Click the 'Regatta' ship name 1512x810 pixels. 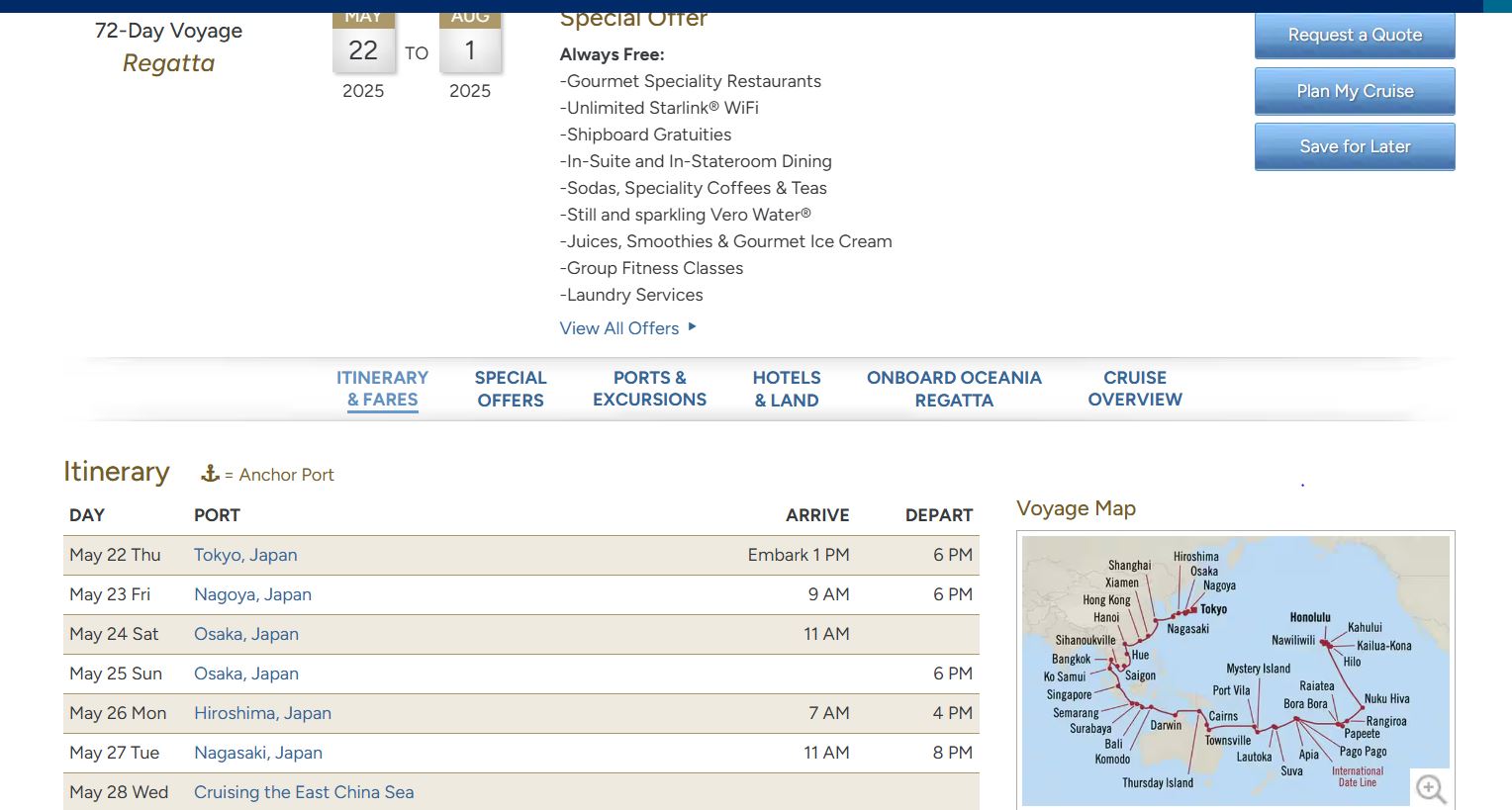click(x=168, y=63)
